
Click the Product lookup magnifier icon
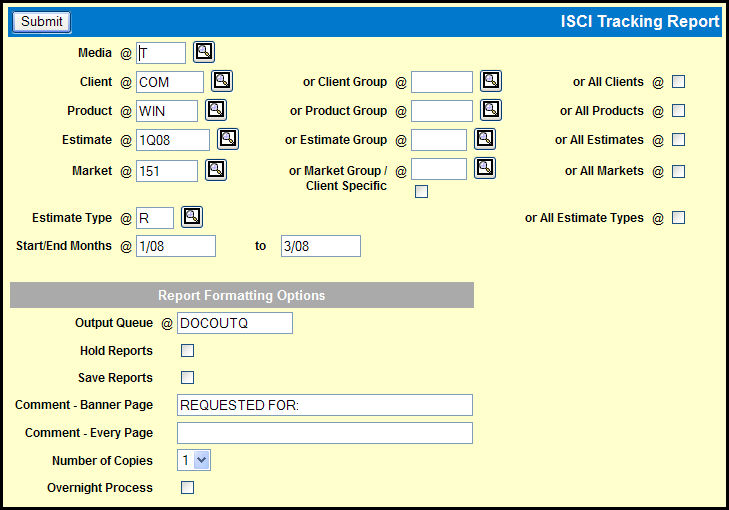pyautogui.click(x=216, y=110)
